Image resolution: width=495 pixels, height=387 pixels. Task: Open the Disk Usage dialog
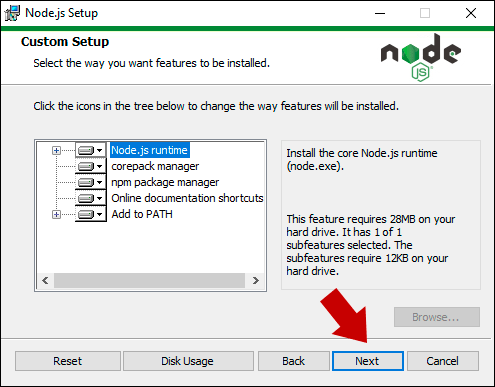[x=188, y=361]
